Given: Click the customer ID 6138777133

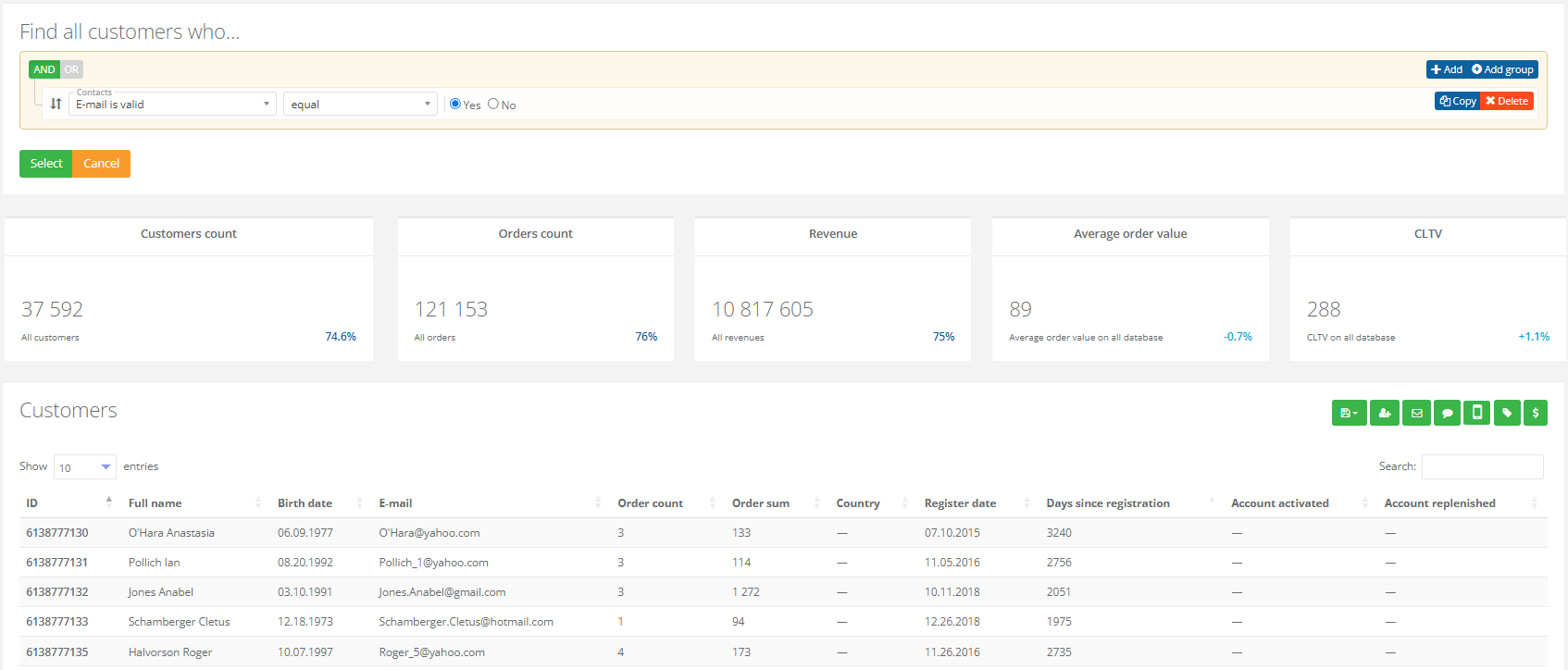Looking at the screenshot, I should [x=57, y=622].
